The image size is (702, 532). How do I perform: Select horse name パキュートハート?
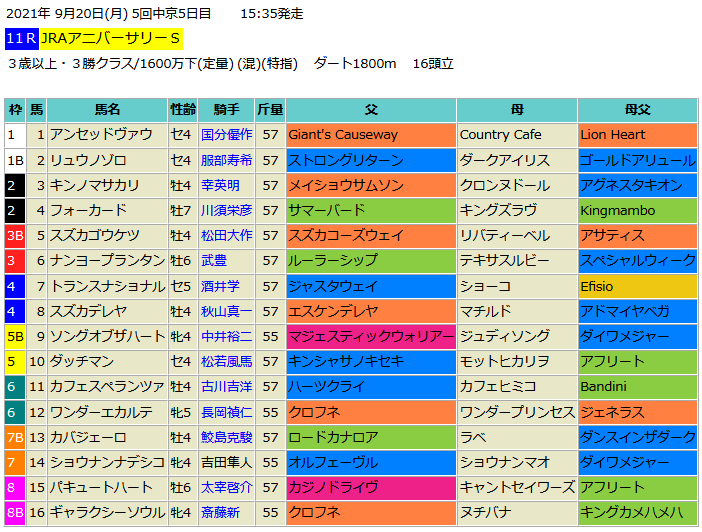coord(101,487)
